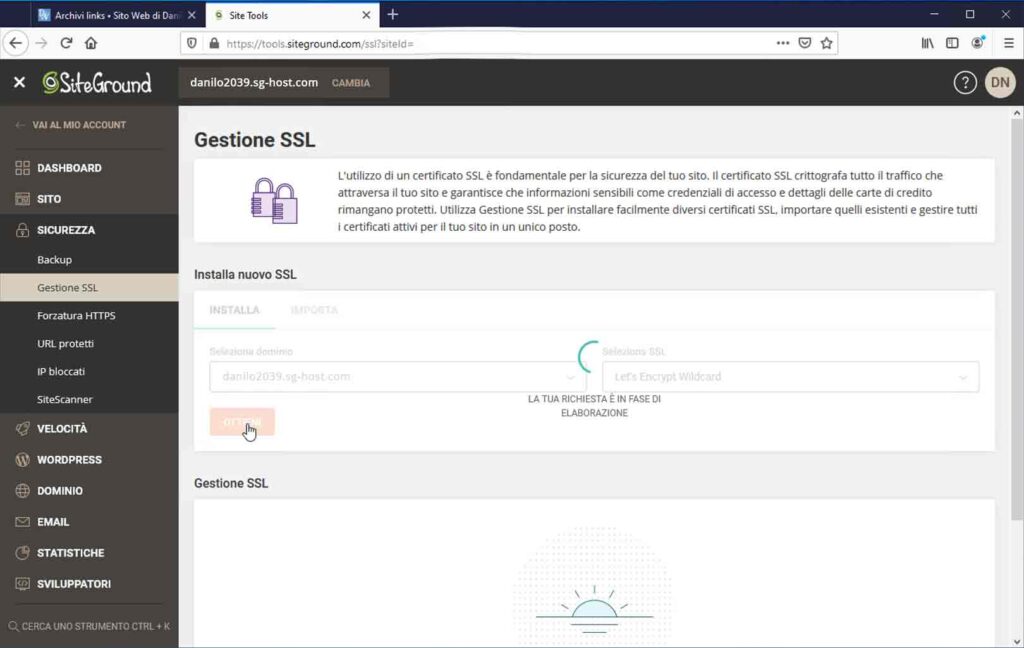This screenshot has height=648, width=1024.
Task: Open the Firefox library icon
Action: (927, 43)
